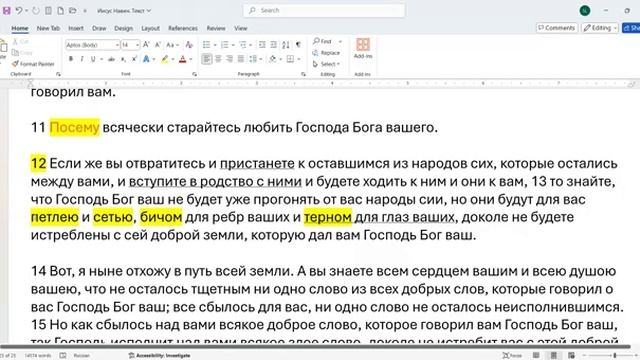Click the user account avatar
This screenshot has width=640, height=360.
click(585, 11)
